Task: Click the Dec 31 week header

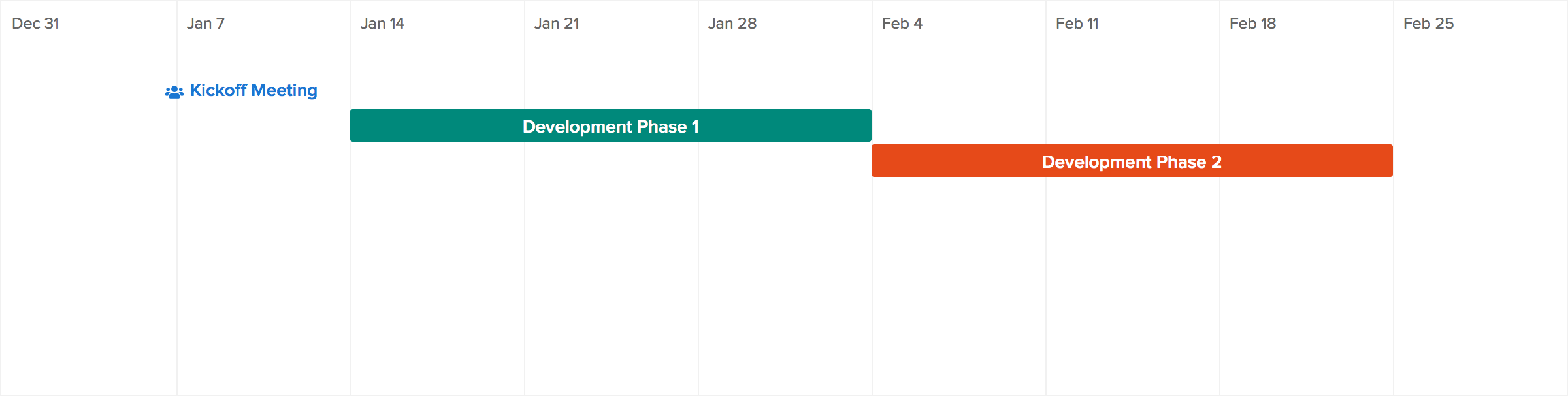Action: click(36, 24)
